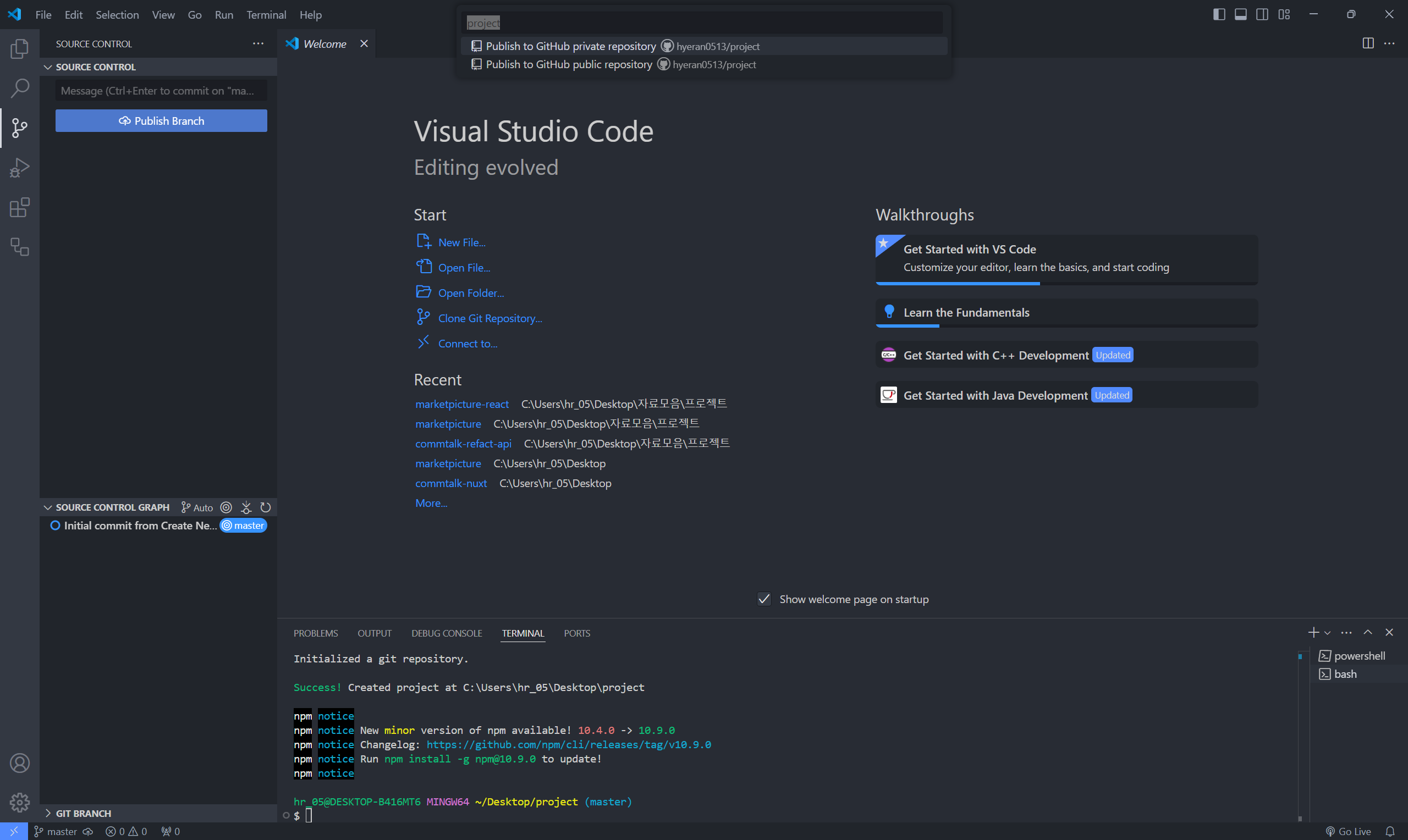1408x840 pixels.
Task: Open errors and warnings count in status bar
Action: [x=127, y=832]
